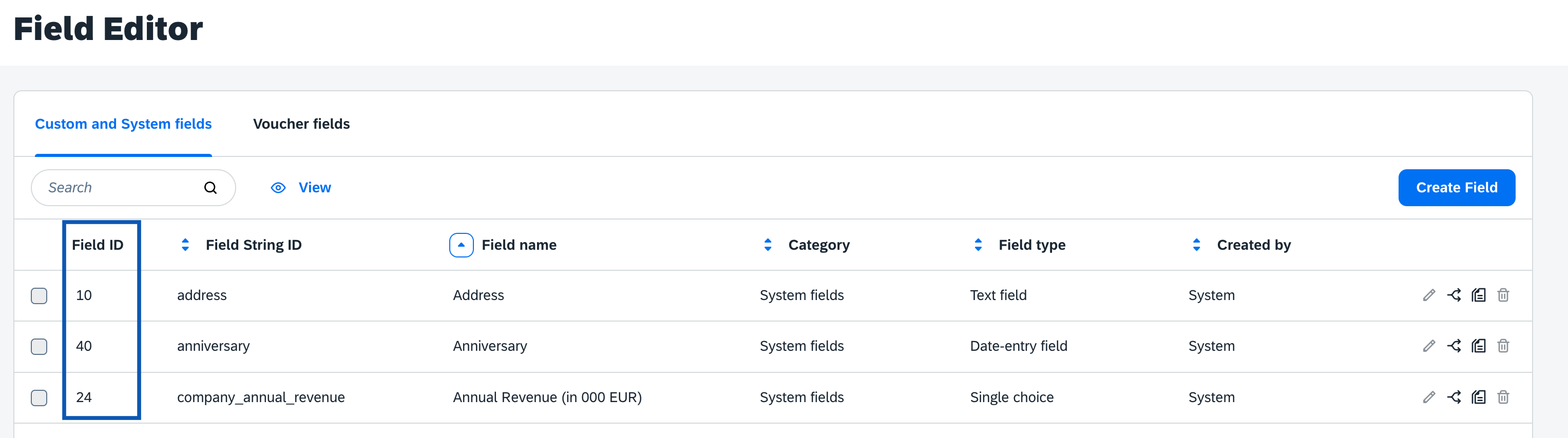The height and width of the screenshot is (438, 1568).
Task: Click the edit pencil icon for Address row
Action: tap(1429, 295)
